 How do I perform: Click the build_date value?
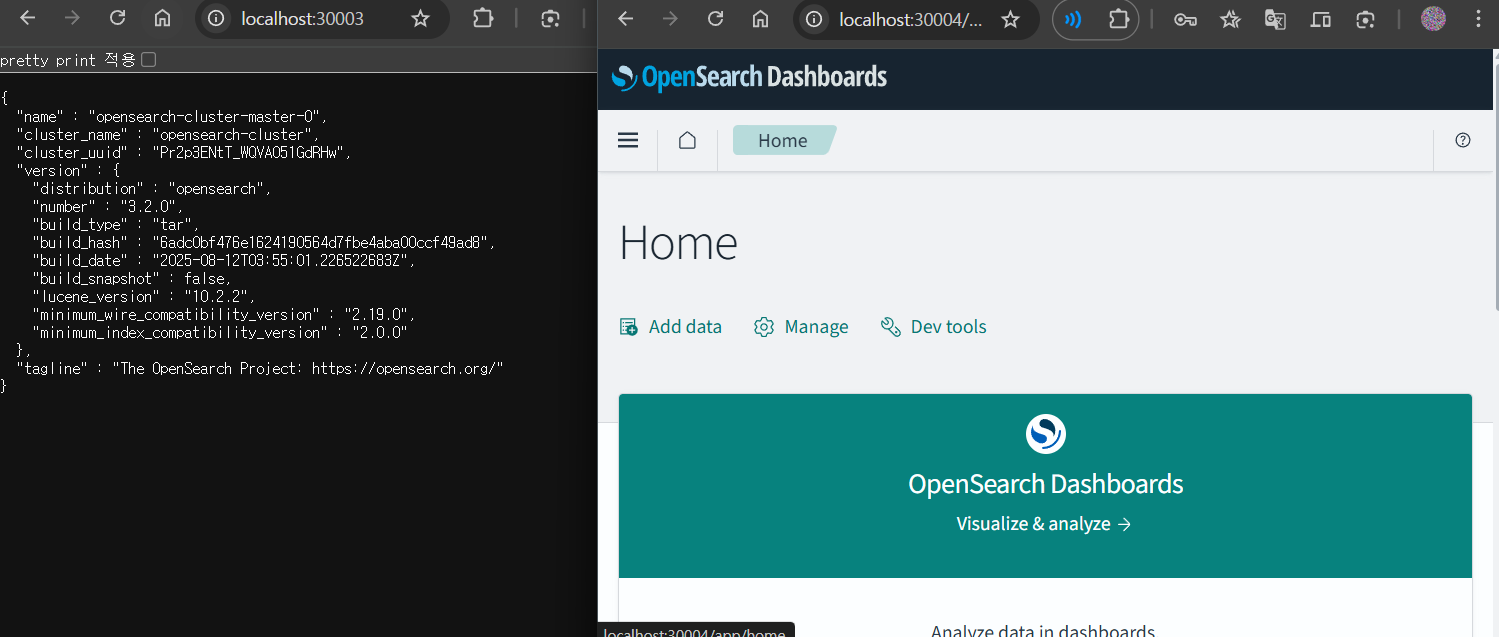(283, 260)
